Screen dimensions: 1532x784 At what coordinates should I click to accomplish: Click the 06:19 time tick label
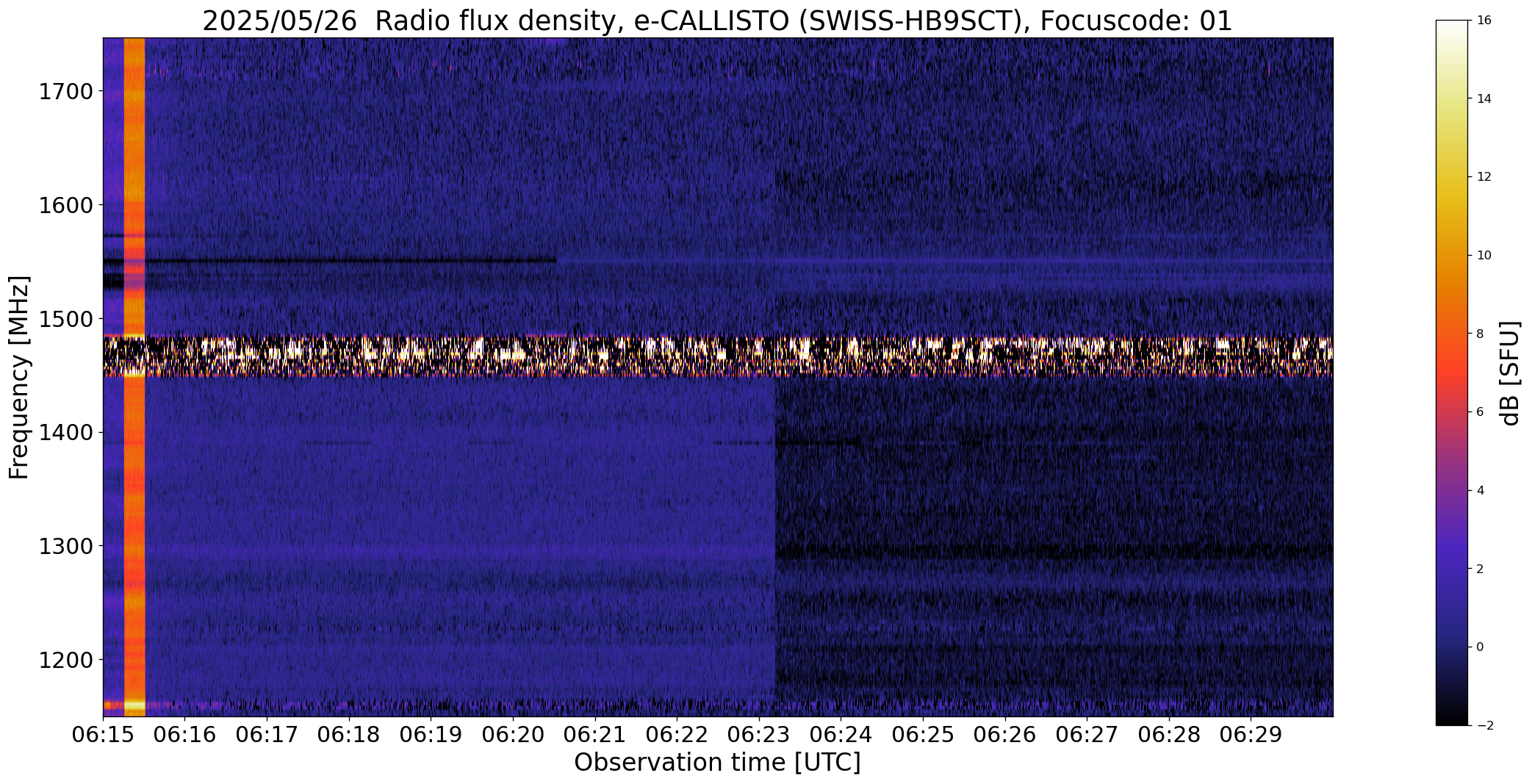431,735
